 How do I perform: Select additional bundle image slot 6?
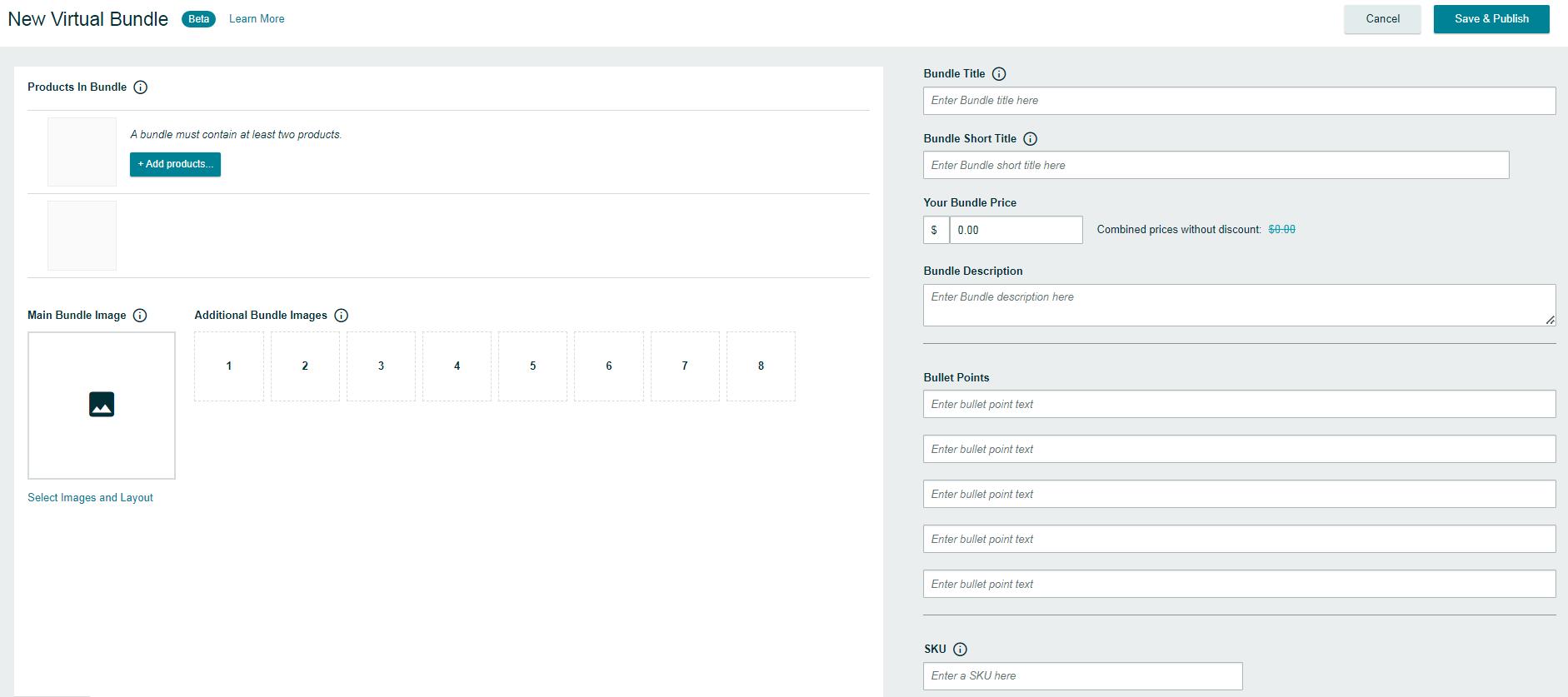pos(609,366)
